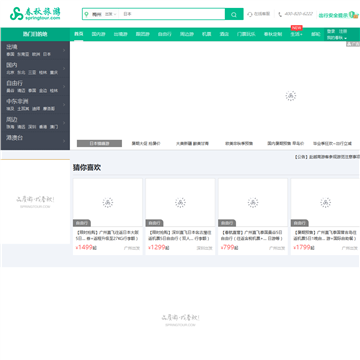Expand the 港澳台 category arrow
The width and height of the screenshot is (360, 360).
click(x=64, y=141)
